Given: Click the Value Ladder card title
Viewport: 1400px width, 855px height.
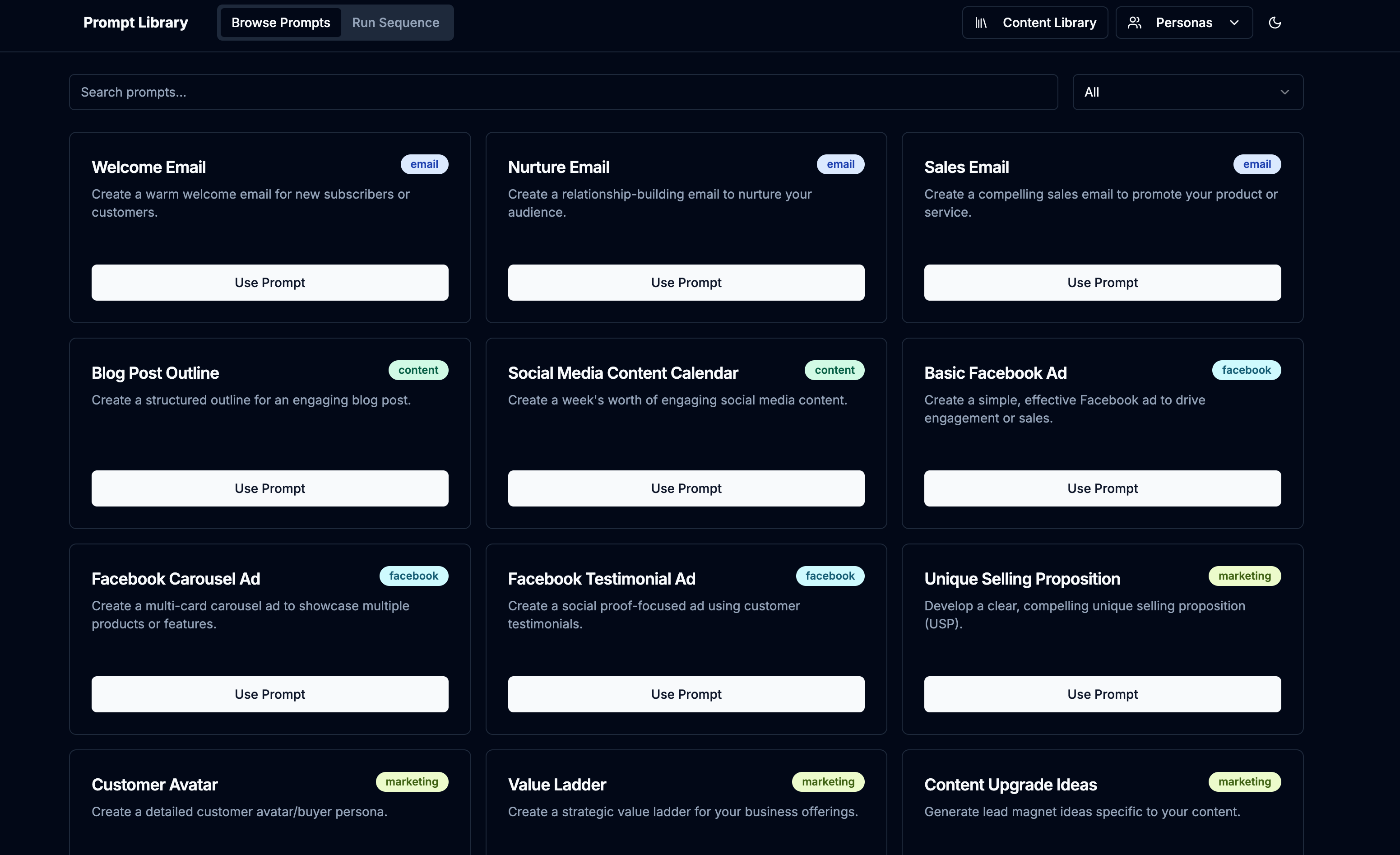Looking at the screenshot, I should click(x=557, y=785).
